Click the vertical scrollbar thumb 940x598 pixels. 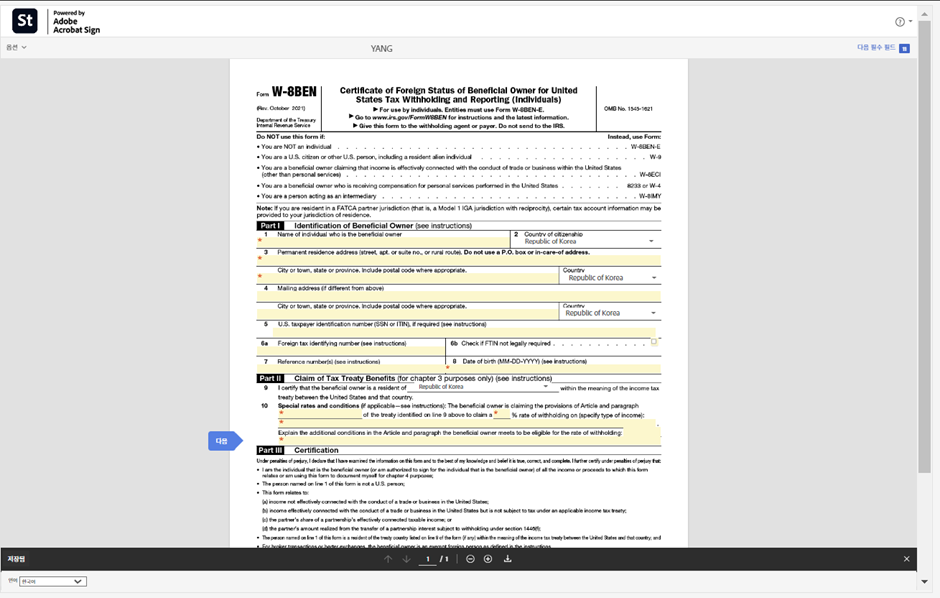pyautogui.click(x=924, y=246)
